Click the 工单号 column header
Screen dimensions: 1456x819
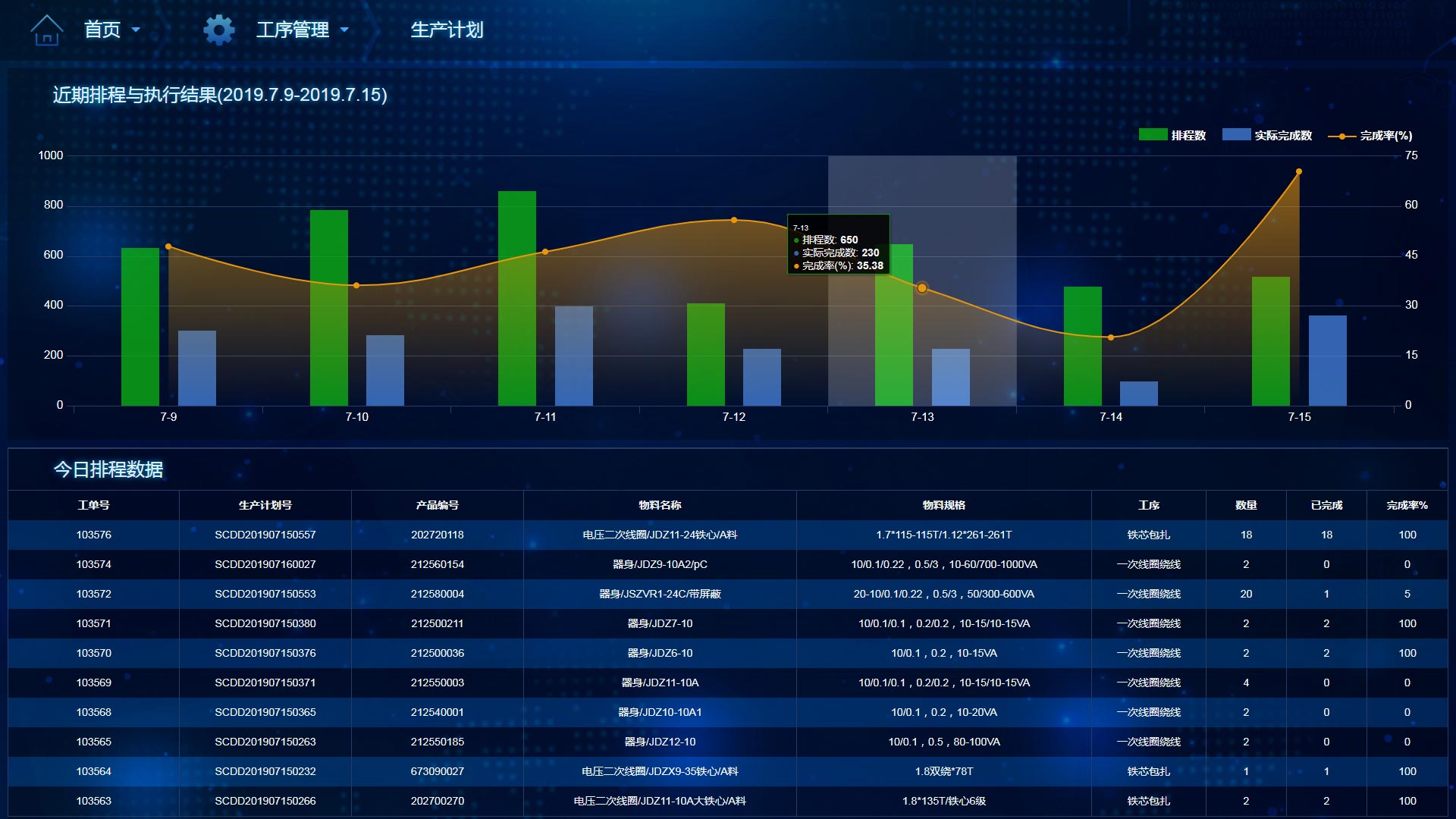click(94, 505)
